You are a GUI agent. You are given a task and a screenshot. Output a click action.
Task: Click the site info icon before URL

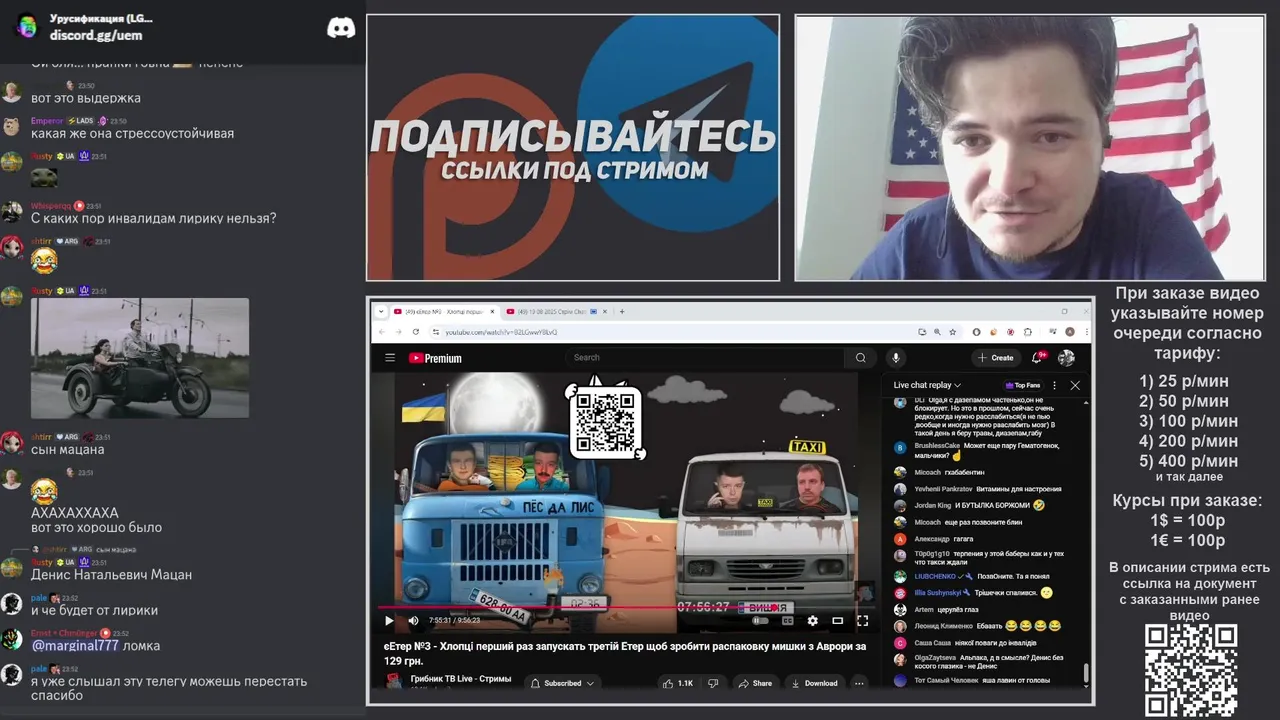pos(437,332)
